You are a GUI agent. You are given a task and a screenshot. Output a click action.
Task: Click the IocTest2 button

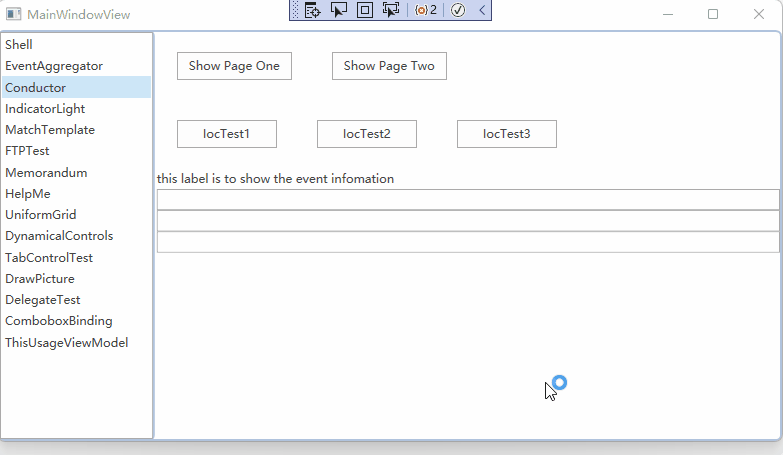point(367,134)
